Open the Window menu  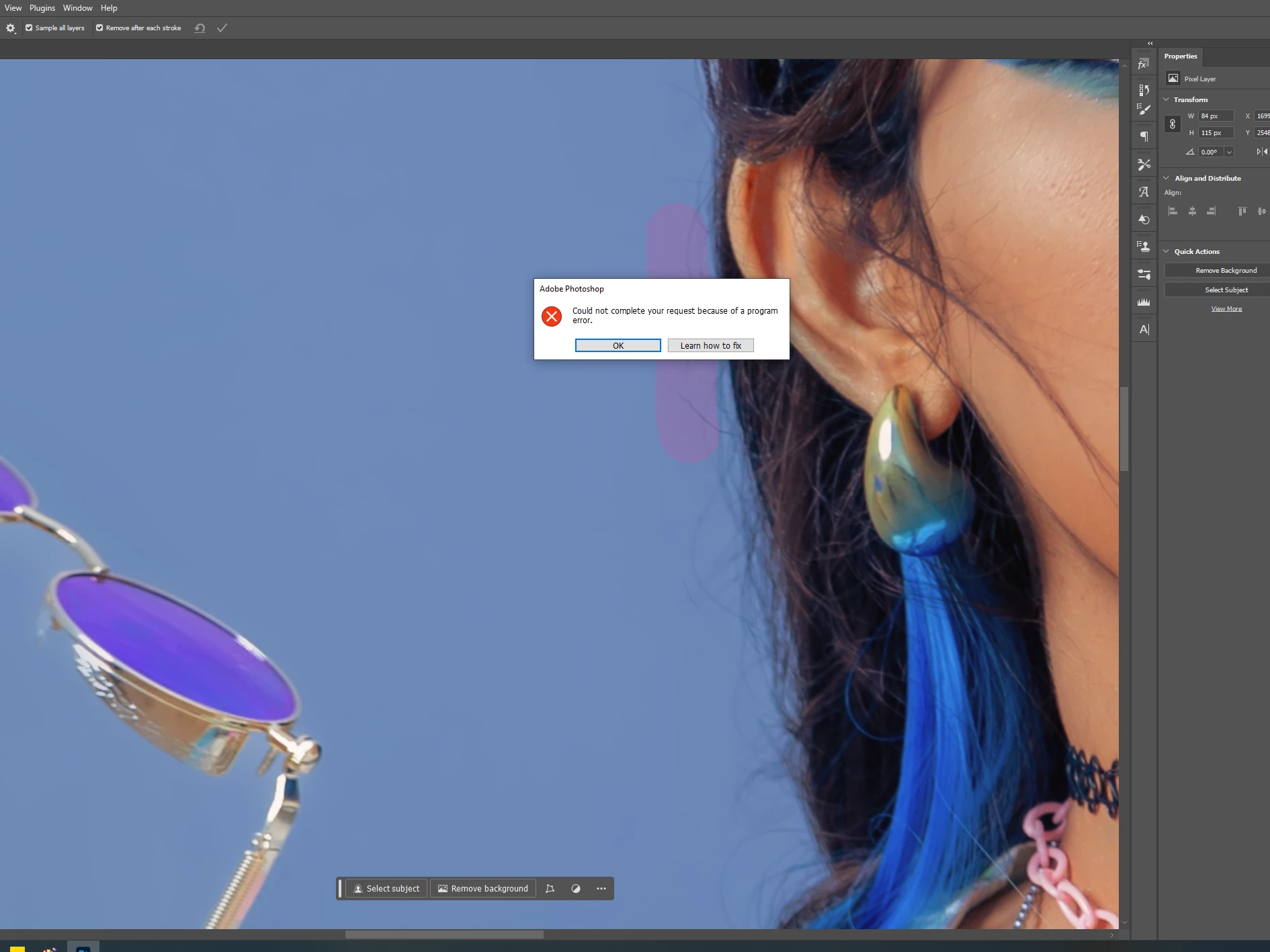(x=78, y=8)
